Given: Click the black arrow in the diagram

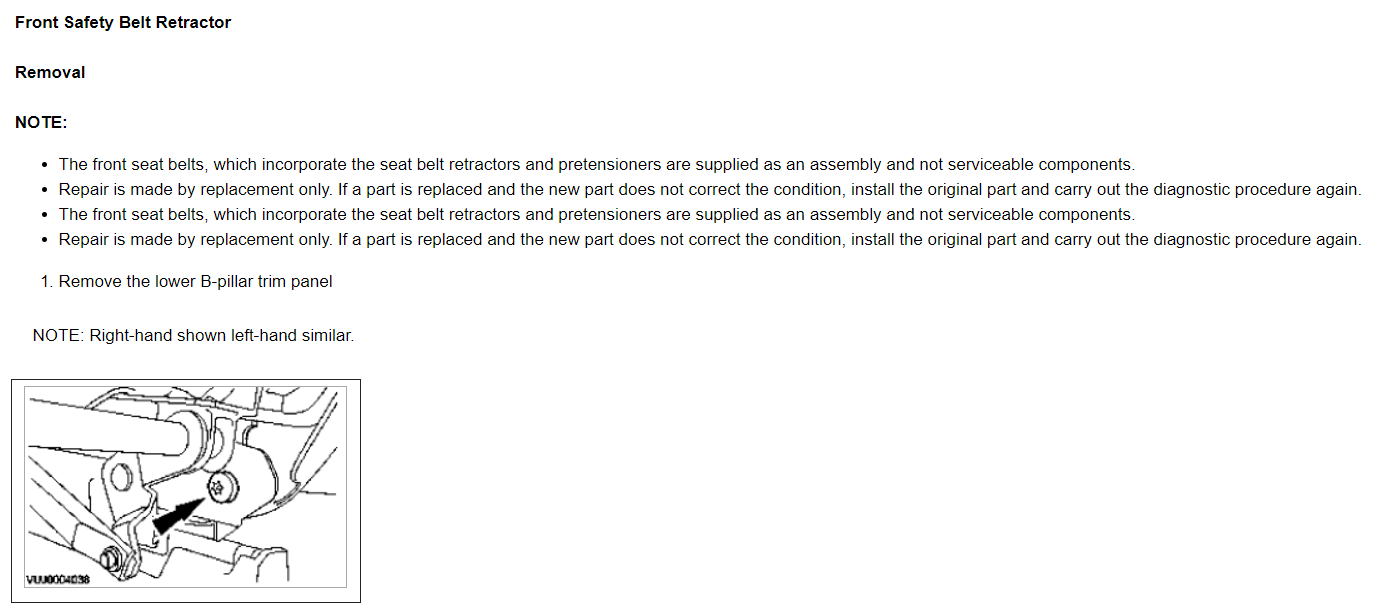Looking at the screenshot, I should [x=172, y=517].
